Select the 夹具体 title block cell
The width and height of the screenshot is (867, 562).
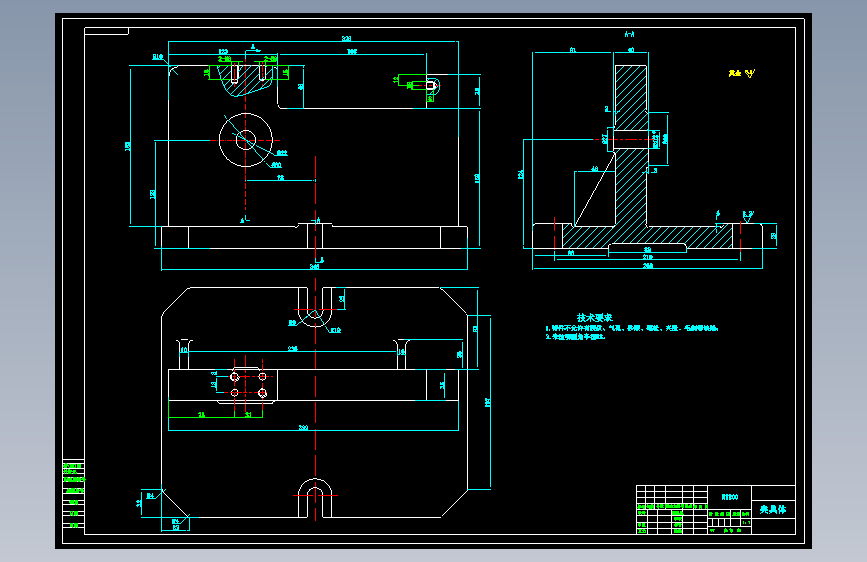click(x=773, y=509)
